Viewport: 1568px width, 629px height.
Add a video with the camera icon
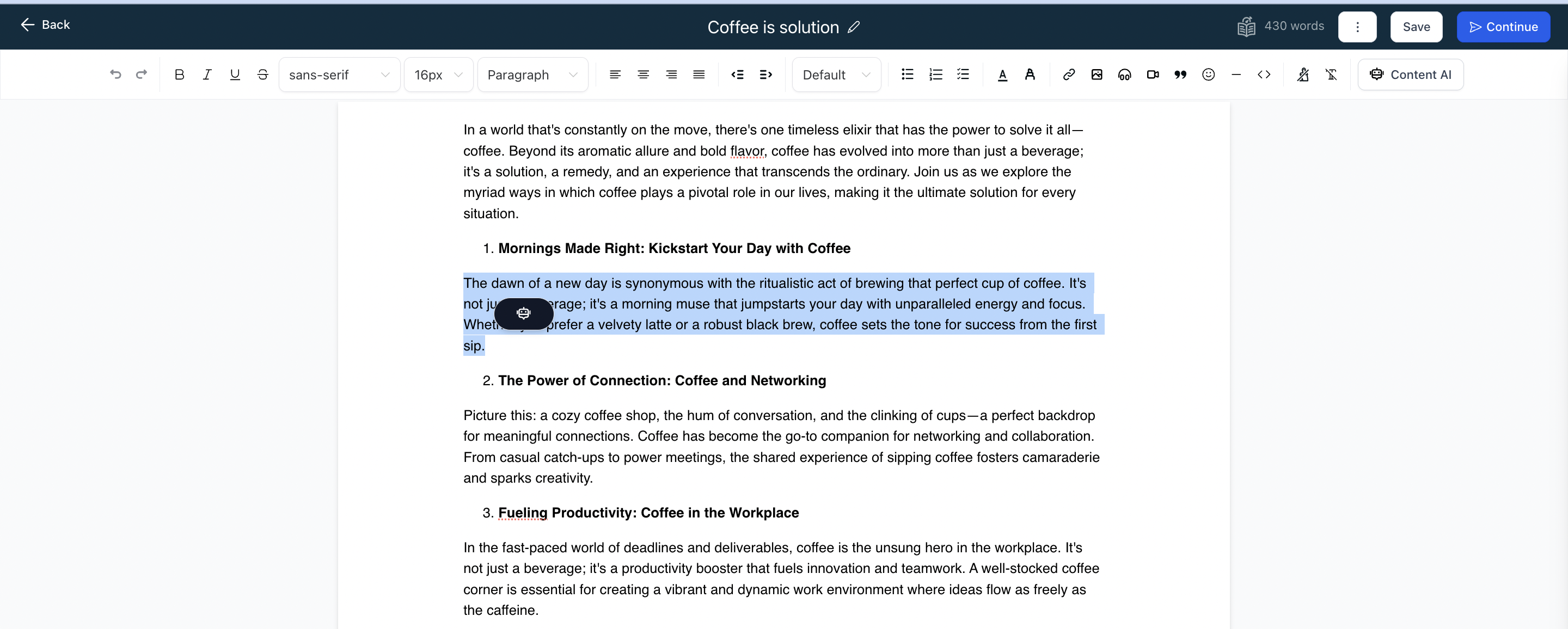coord(1152,74)
